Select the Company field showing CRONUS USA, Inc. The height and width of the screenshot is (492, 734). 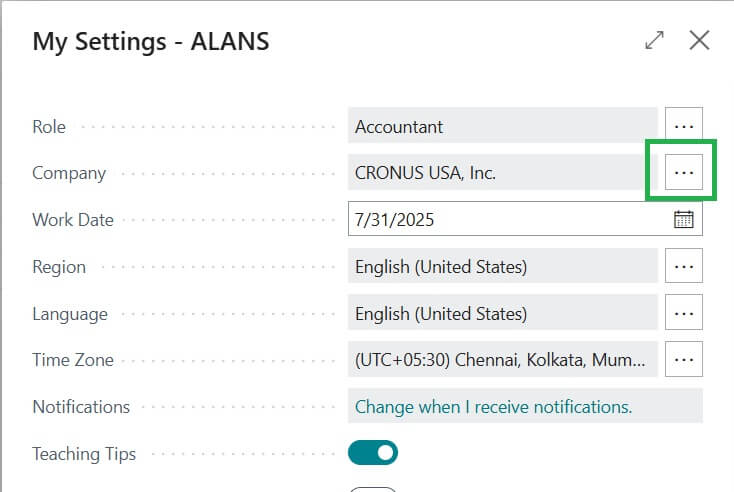pos(502,173)
